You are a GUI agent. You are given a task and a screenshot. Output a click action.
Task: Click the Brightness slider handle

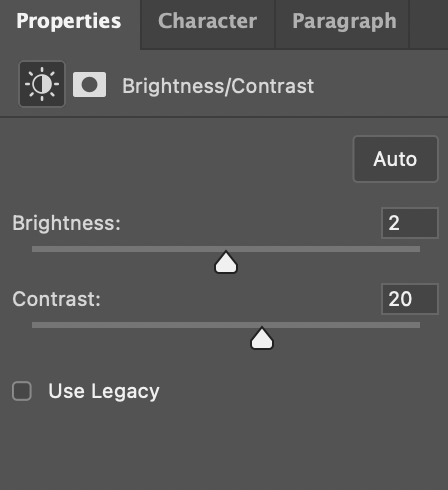[x=226, y=262]
